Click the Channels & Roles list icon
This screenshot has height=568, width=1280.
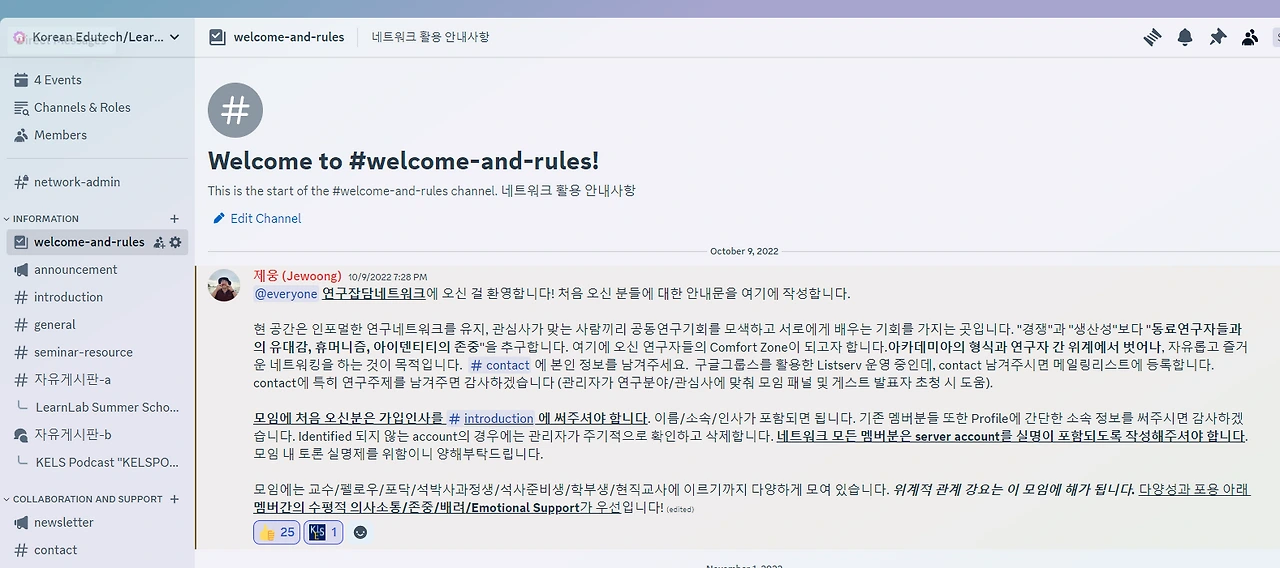[21, 107]
